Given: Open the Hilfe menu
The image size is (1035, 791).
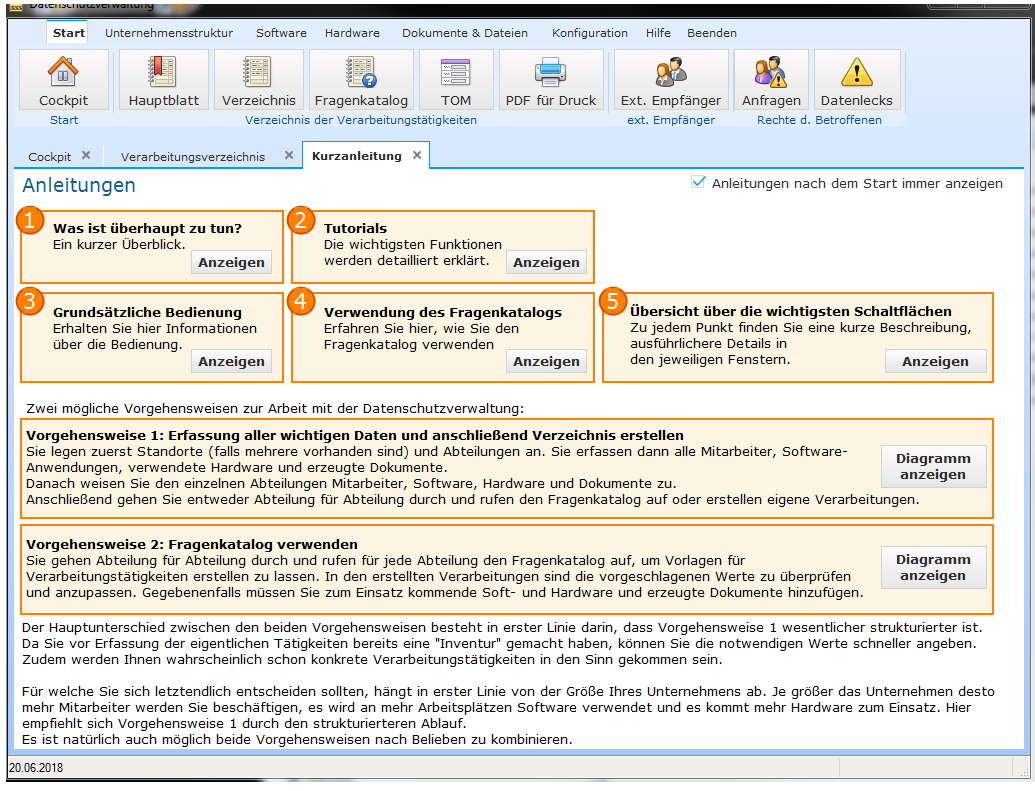Looking at the screenshot, I should pos(658,33).
